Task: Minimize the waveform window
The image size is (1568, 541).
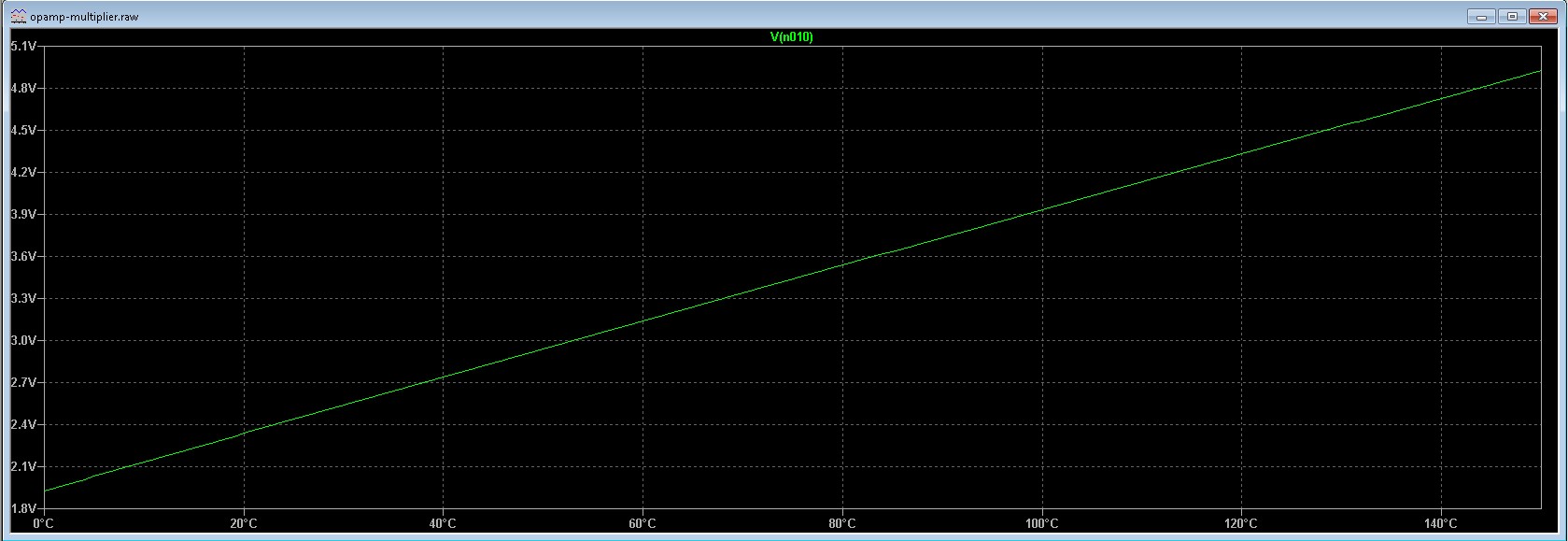Action: click(1480, 16)
